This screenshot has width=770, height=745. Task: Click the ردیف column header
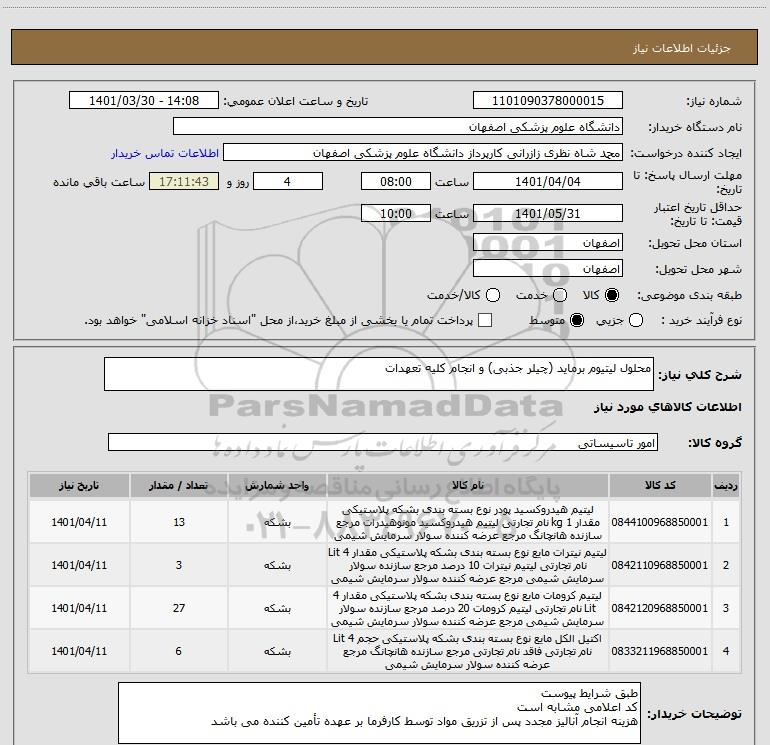[x=726, y=486]
